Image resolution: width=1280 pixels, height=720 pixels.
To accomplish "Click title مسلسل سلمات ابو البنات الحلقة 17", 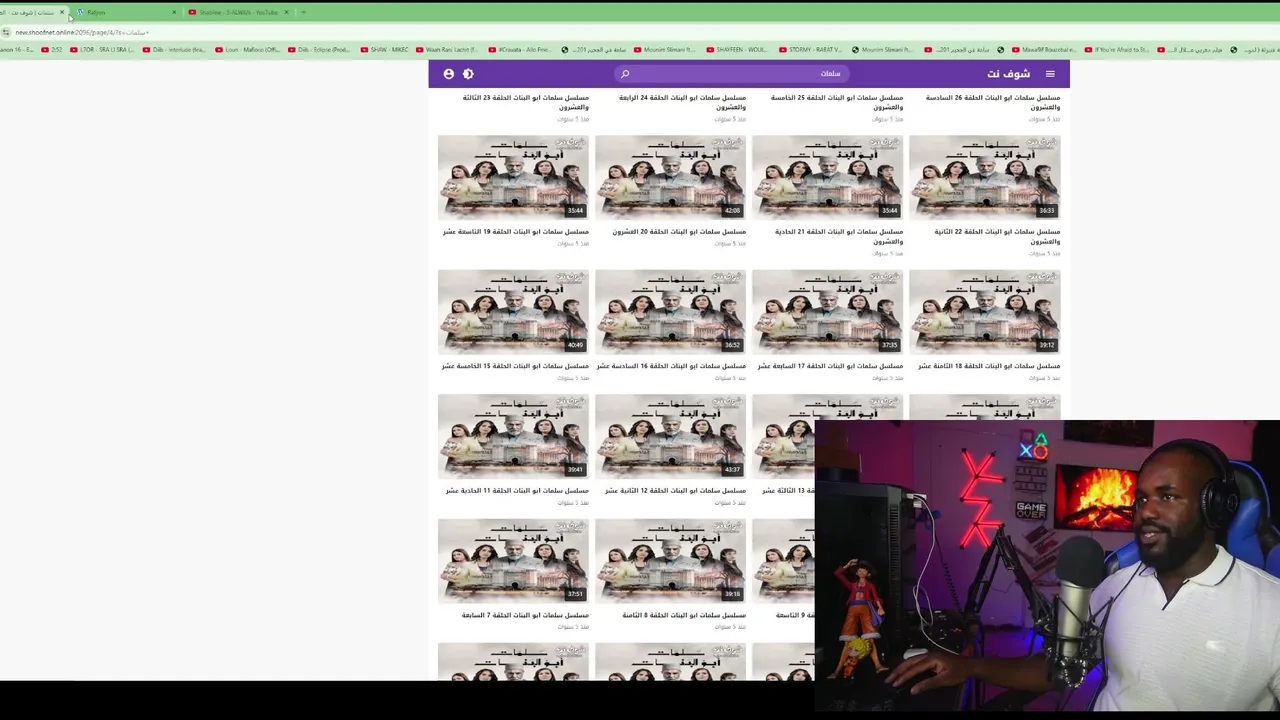I will click(830, 366).
